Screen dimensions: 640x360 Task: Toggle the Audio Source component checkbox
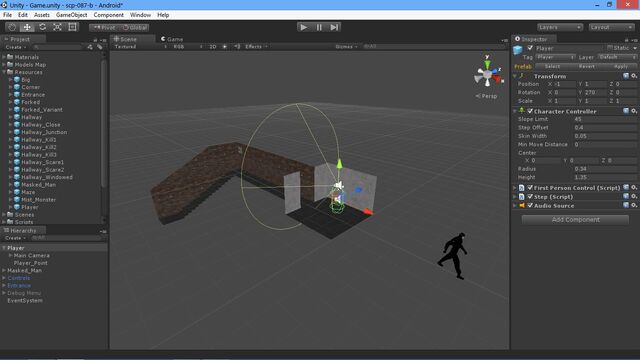coord(530,206)
